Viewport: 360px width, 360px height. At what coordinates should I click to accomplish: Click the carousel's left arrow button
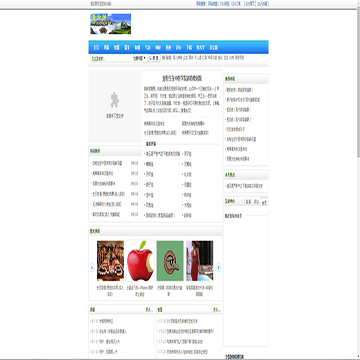(92, 267)
